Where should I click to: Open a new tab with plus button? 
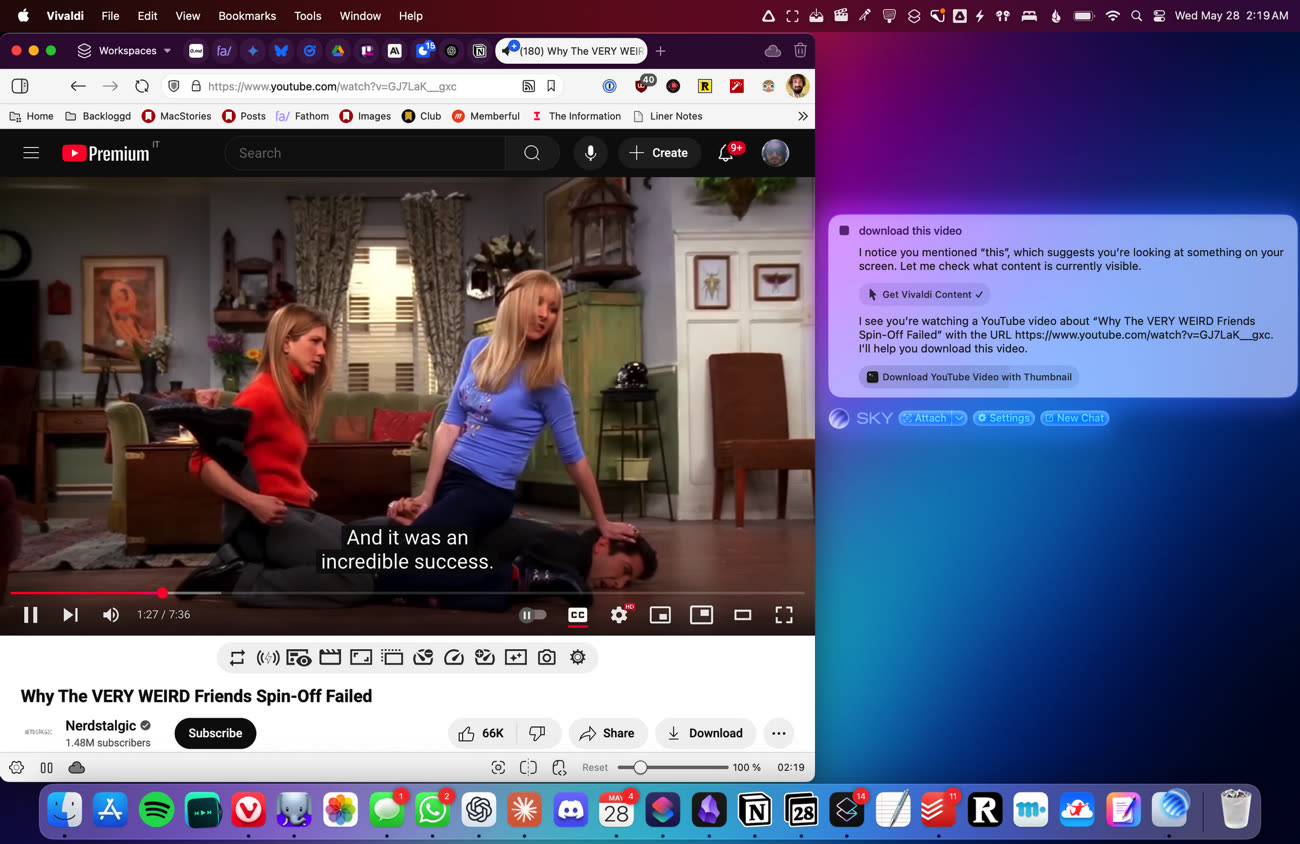pos(660,50)
